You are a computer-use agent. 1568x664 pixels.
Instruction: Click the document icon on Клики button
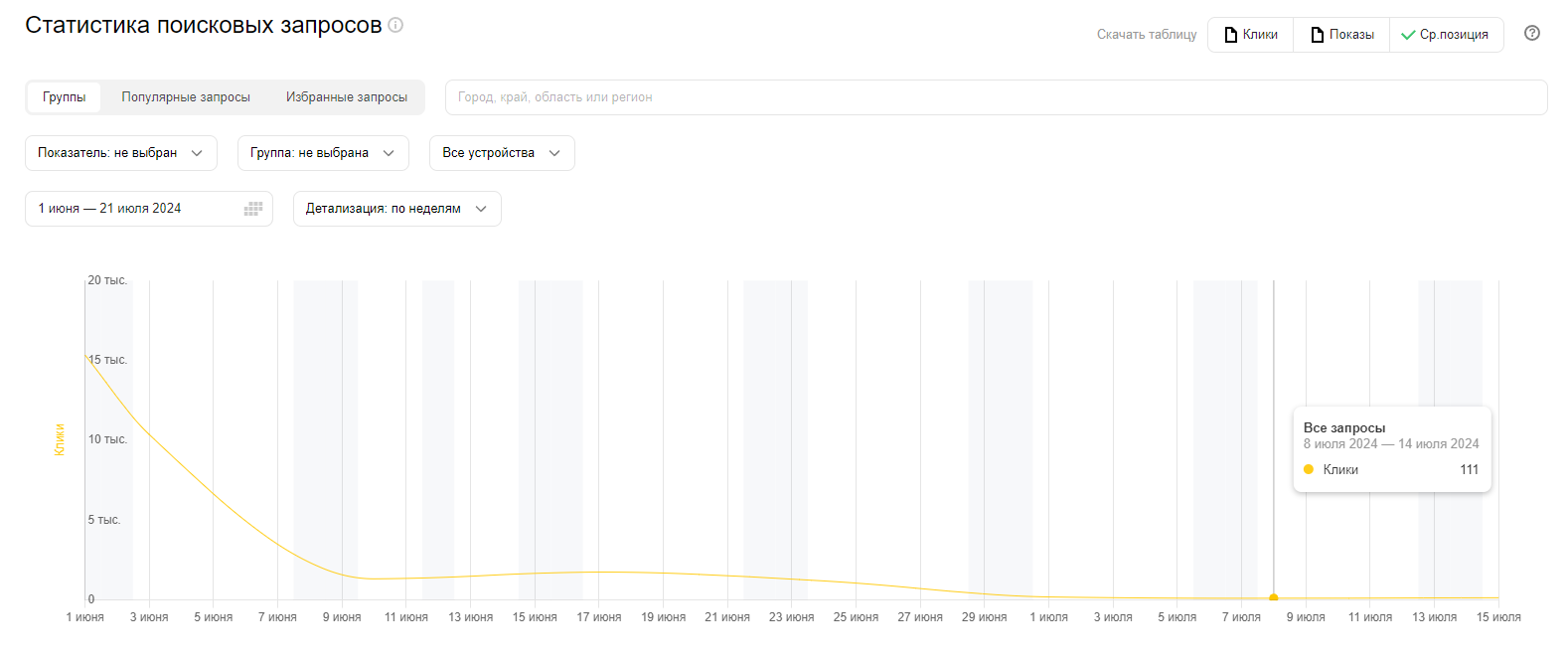(1231, 35)
